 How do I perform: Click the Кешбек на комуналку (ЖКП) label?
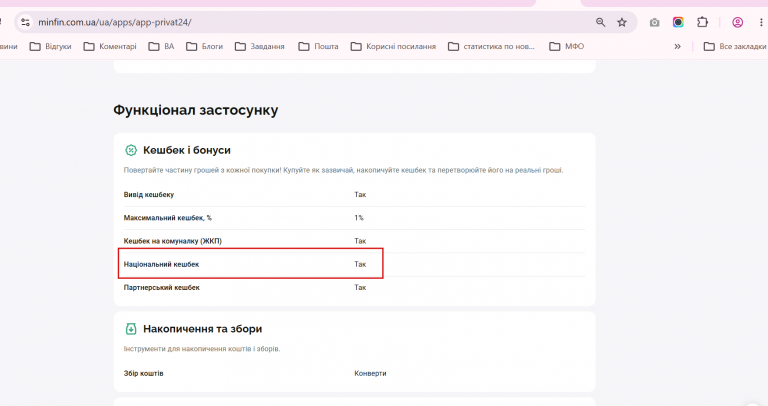pyautogui.click(x=172, y=241)
